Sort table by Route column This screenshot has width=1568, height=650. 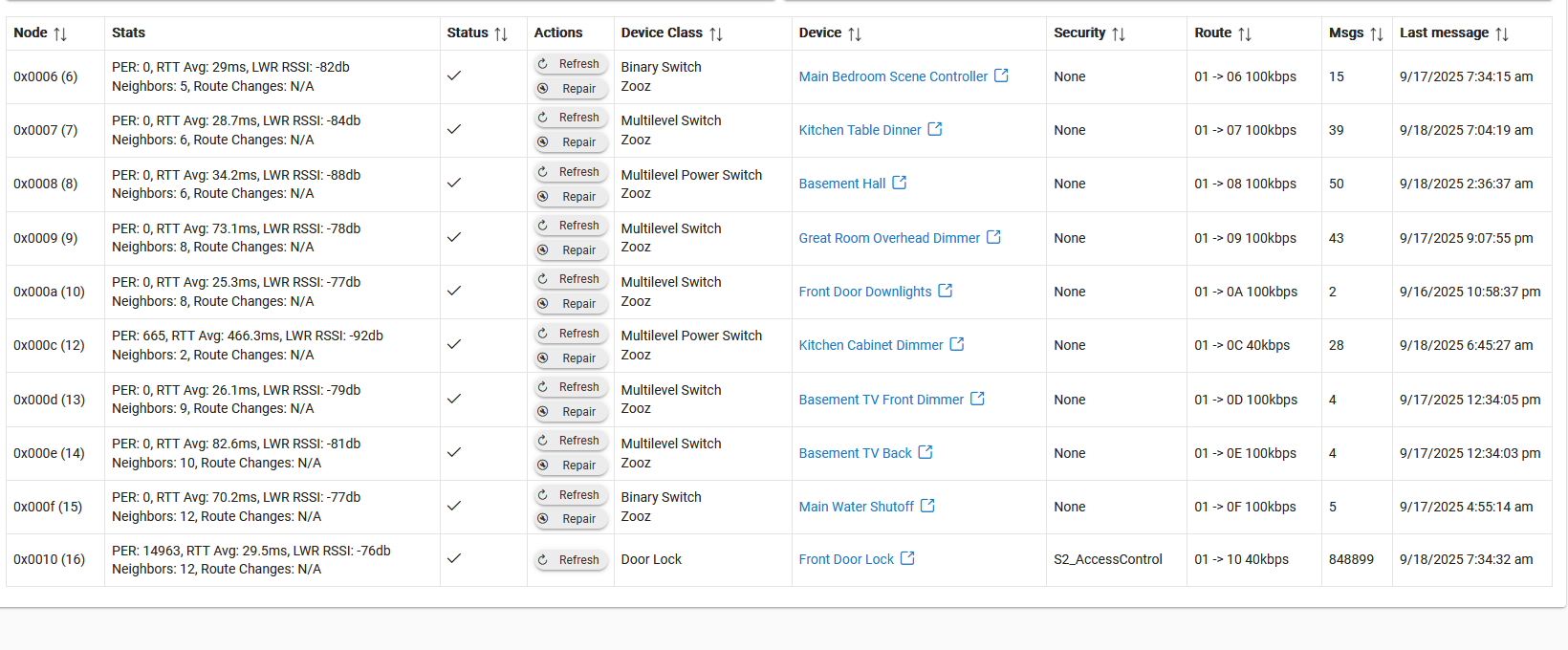coord(1244,33)
